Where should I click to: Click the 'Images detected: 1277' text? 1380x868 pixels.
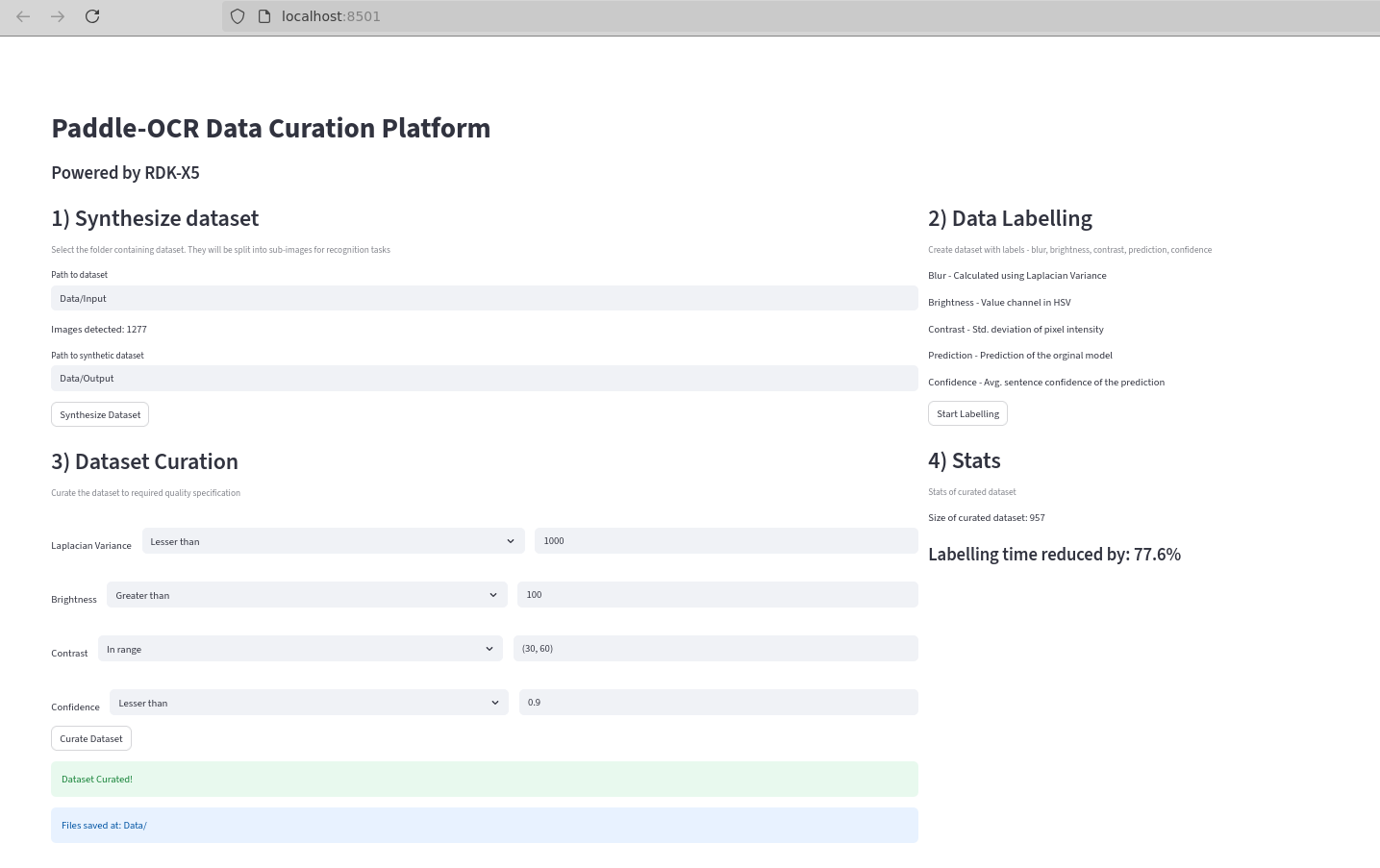click(x=99, y=329)
